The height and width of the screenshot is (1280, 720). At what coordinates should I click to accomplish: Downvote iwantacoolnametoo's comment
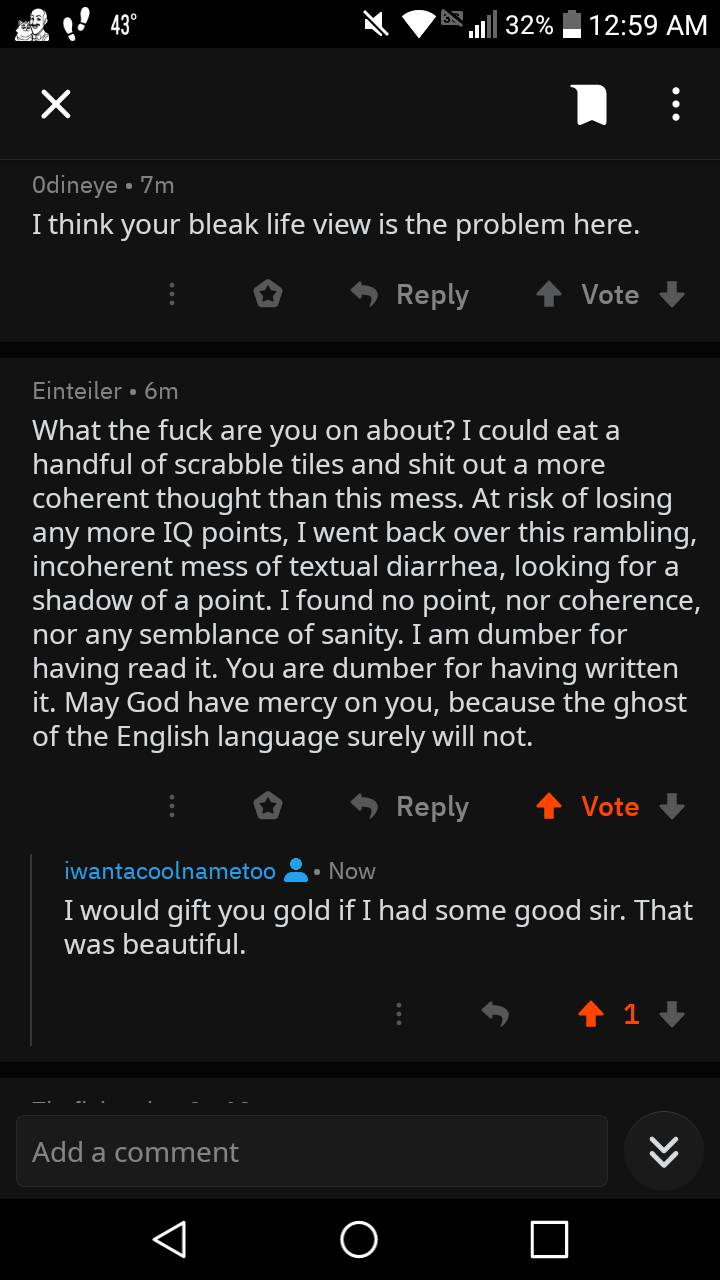pos(672,1014)
